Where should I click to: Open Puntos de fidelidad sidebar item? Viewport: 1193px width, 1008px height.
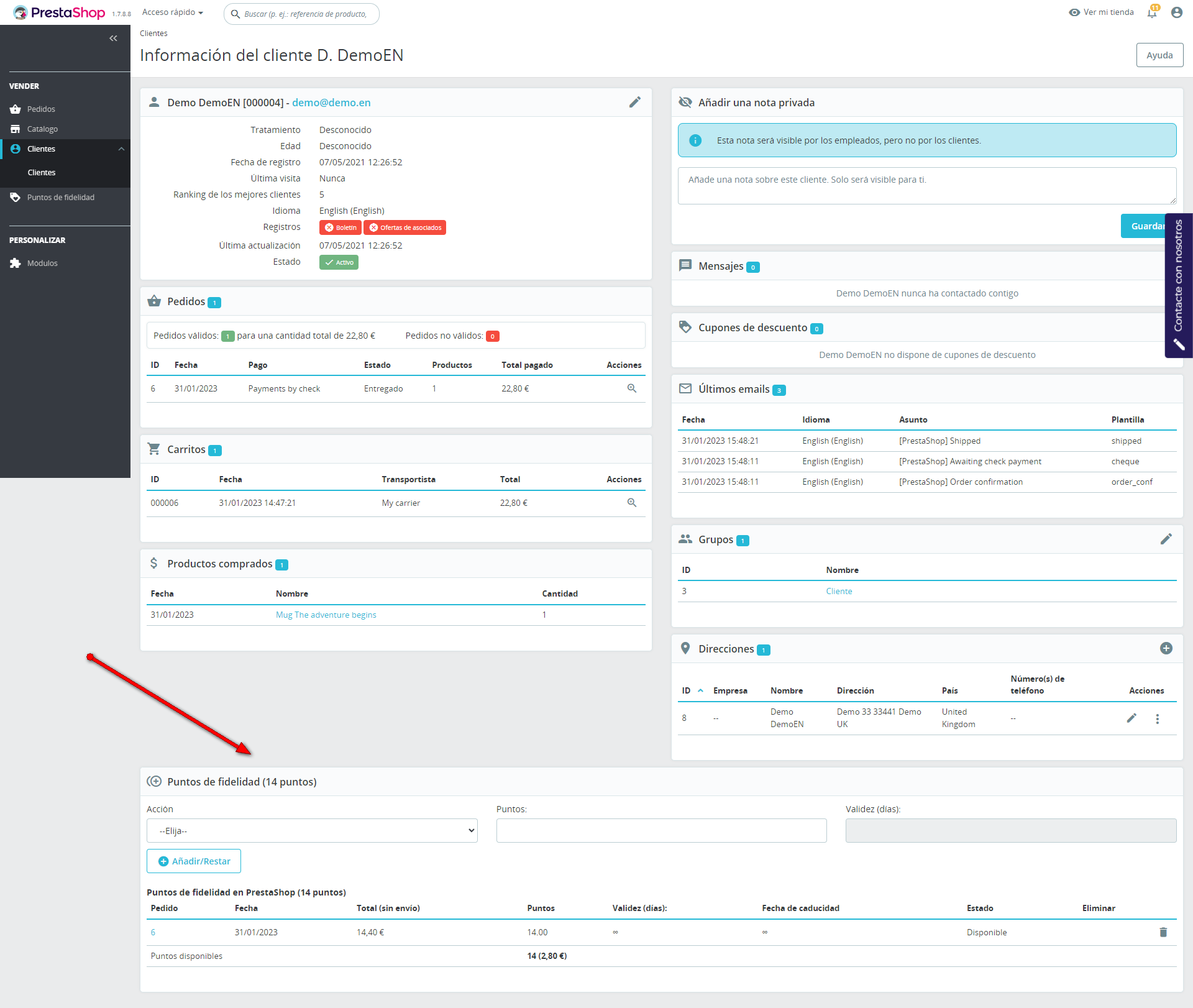point(60,198)
